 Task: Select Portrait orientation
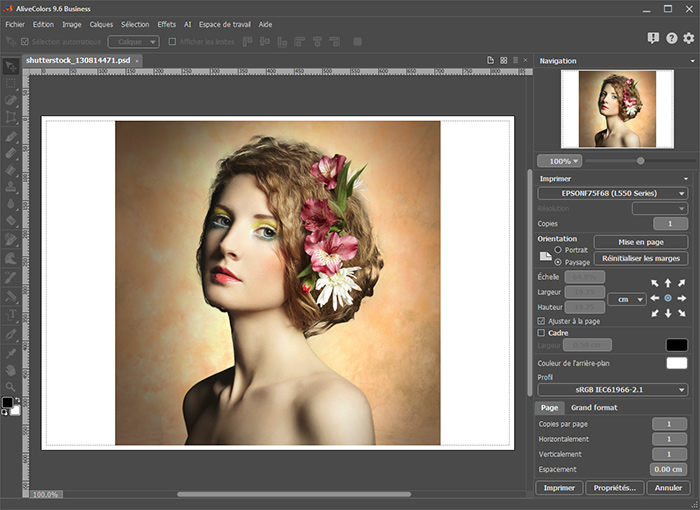pyautogui.click(x=558, y=250)
